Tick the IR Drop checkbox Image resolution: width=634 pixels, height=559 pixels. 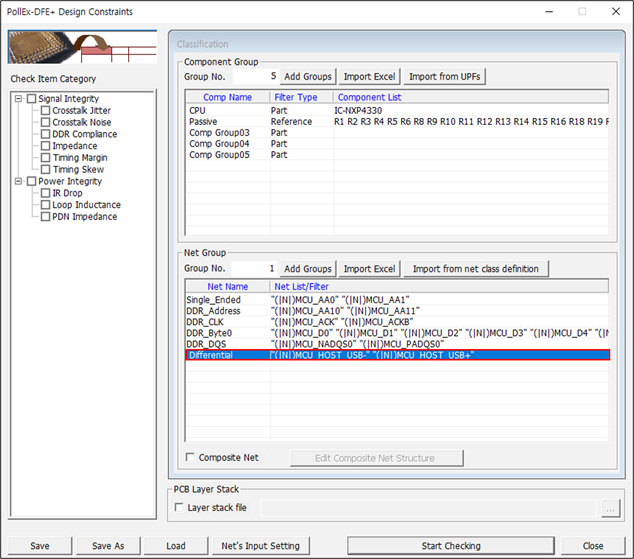45,193
